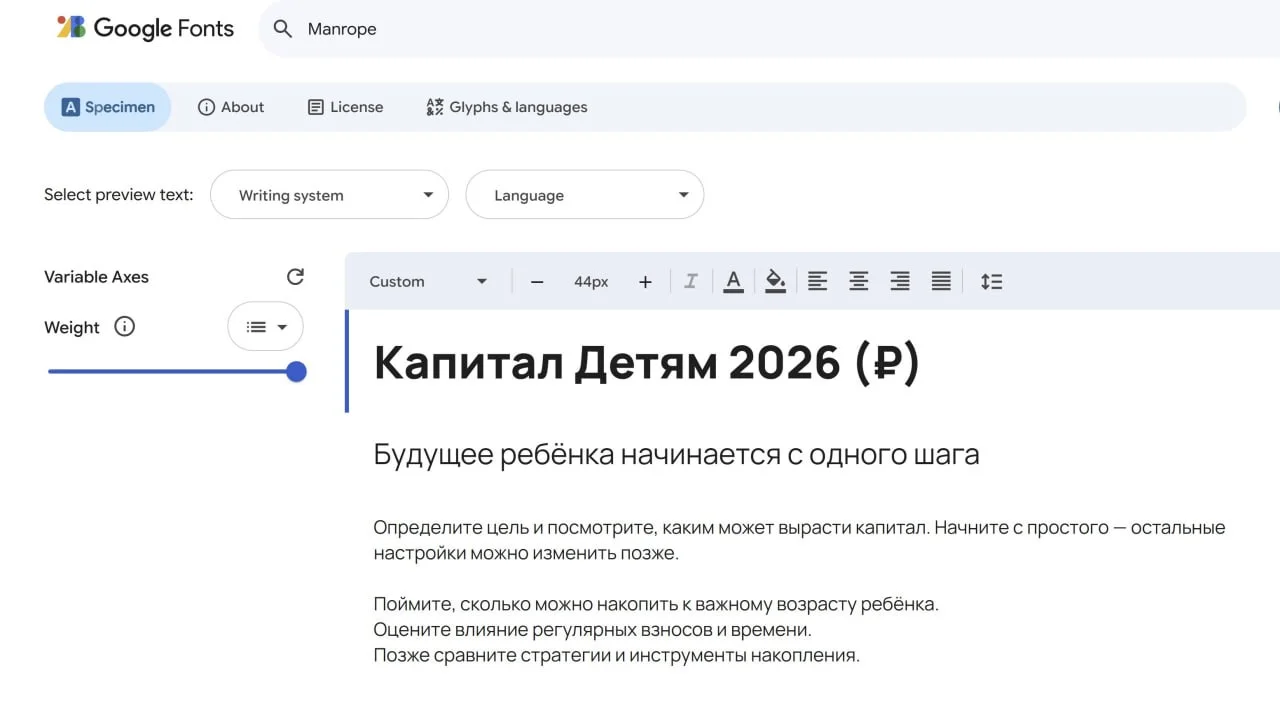Image resolution: width=1280 pixels, height=703 pixels.
Task: Click the line Будущее ребёнка начинается с одного шага
Action: click(676, 455)
